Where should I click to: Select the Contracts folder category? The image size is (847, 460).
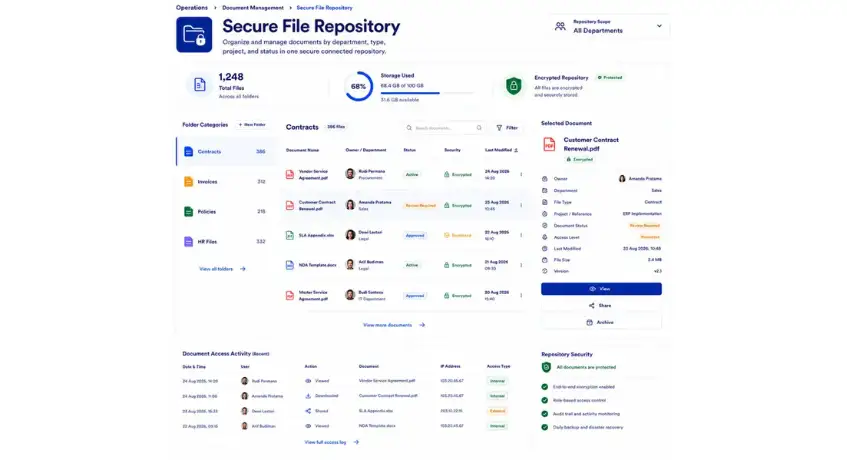tap(226, 152)
